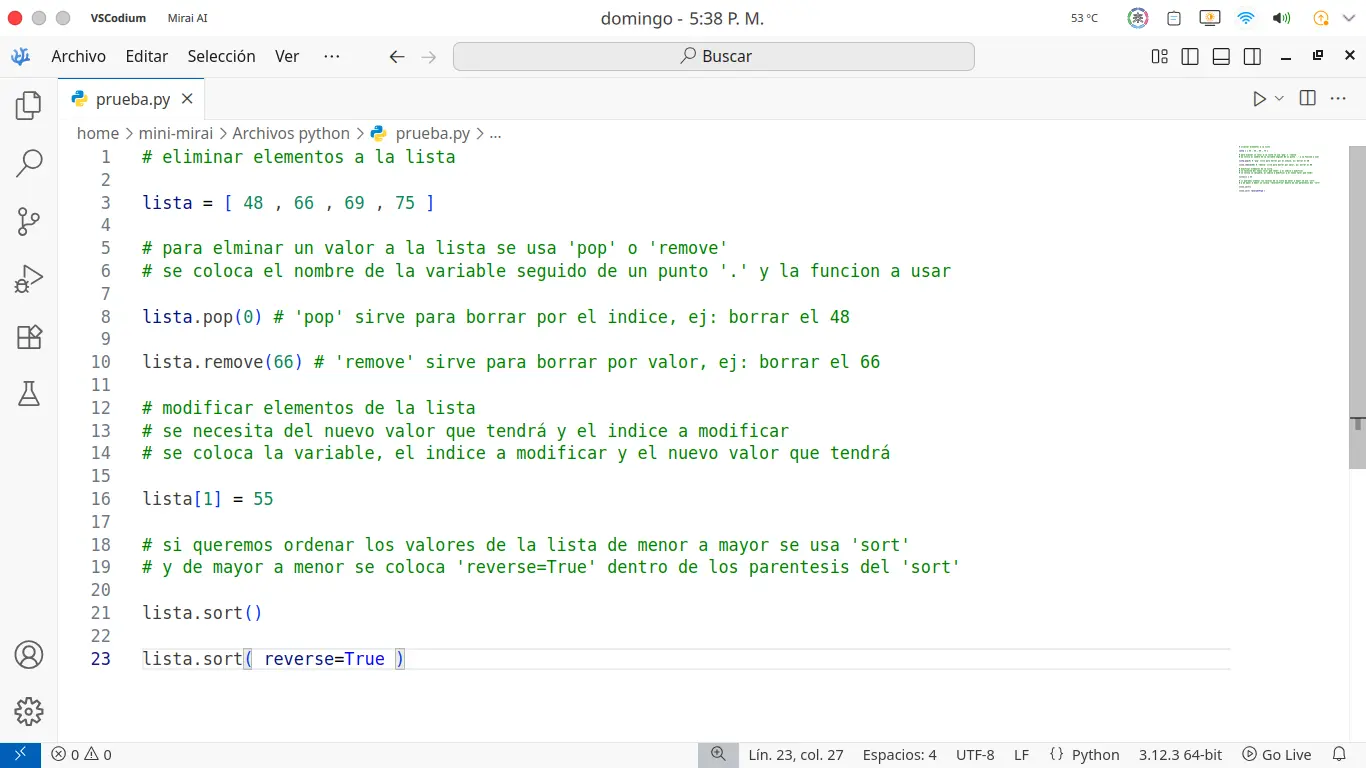Open Customize Layout icon in title bar
The image size is (1366, 768).
coord(1159,57)
